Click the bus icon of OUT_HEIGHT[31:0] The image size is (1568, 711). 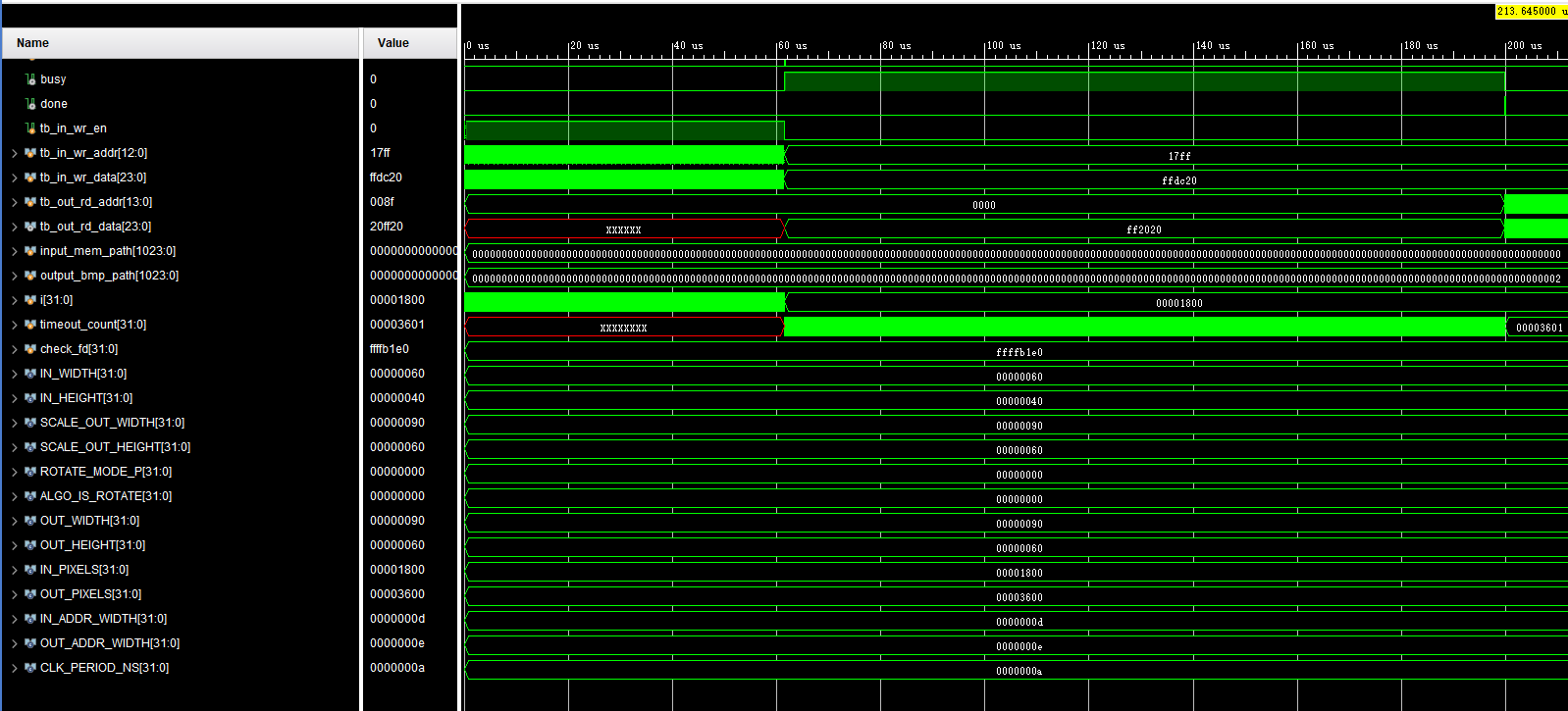point(30,545)
